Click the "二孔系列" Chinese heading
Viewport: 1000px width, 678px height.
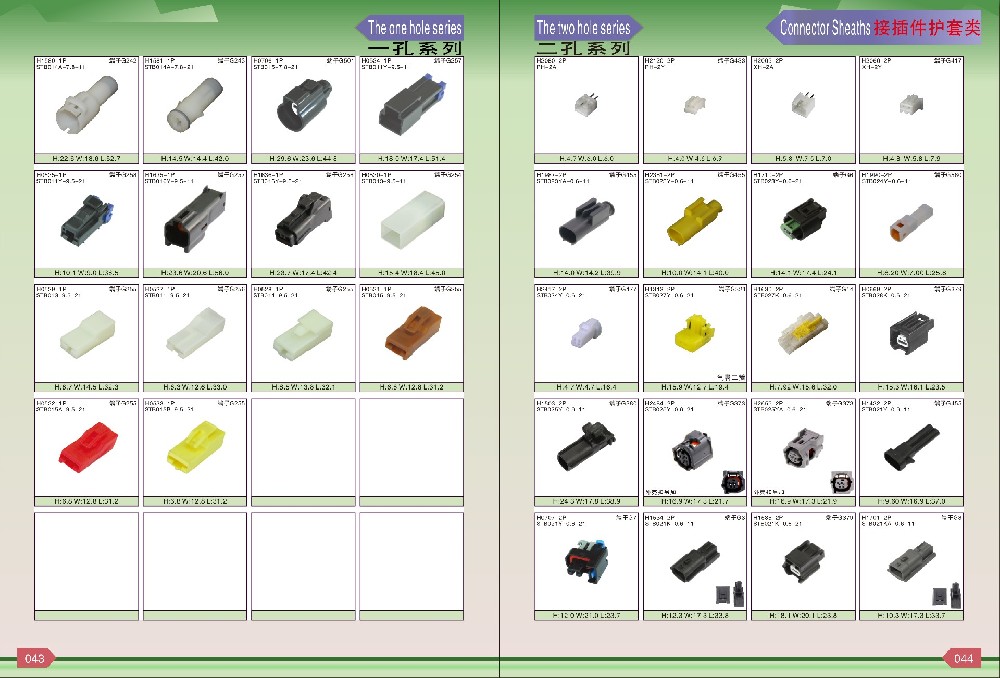coord(583,48)
